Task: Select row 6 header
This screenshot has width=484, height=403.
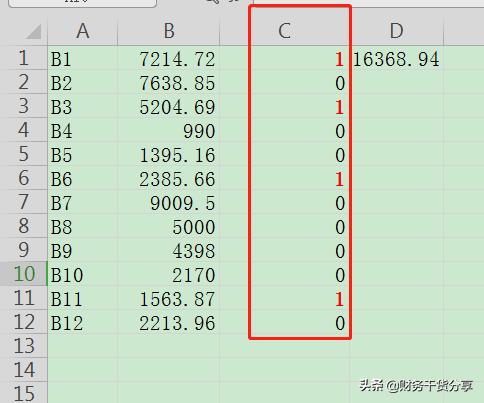Action: pyautogui.click(x=24, y=178)
